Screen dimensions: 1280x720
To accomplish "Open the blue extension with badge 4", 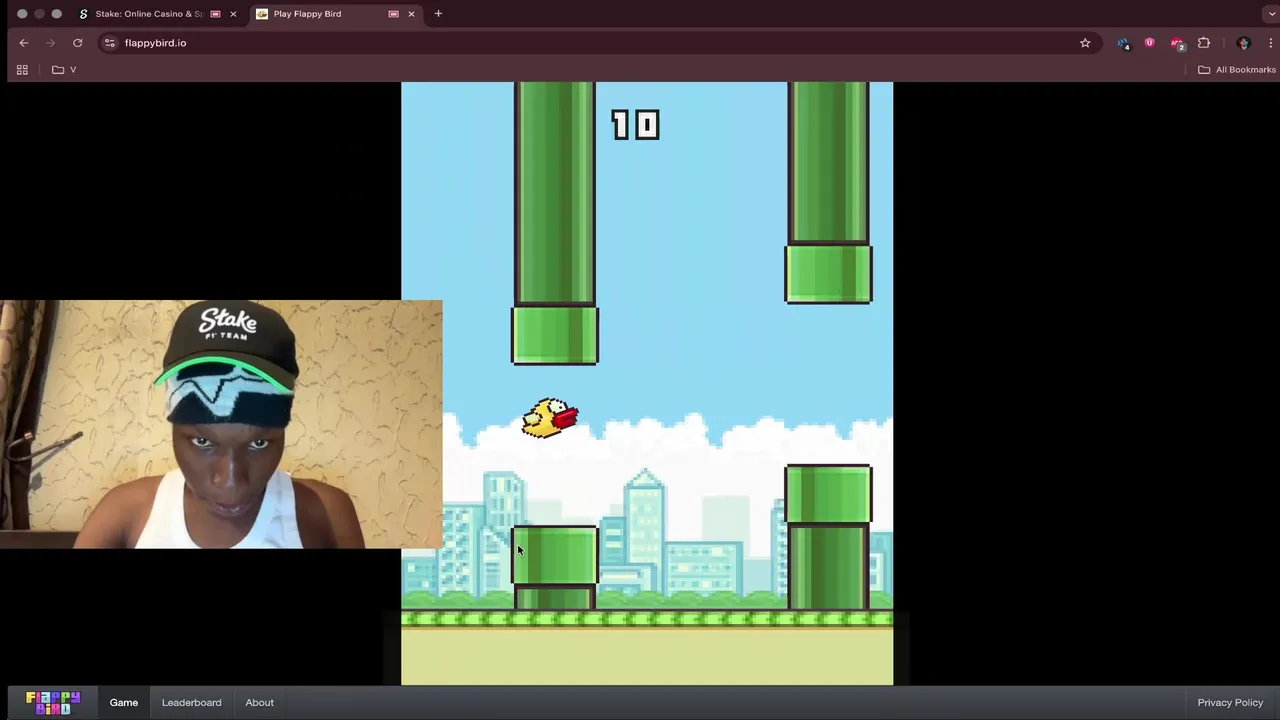I will (x=1124, y=43).
